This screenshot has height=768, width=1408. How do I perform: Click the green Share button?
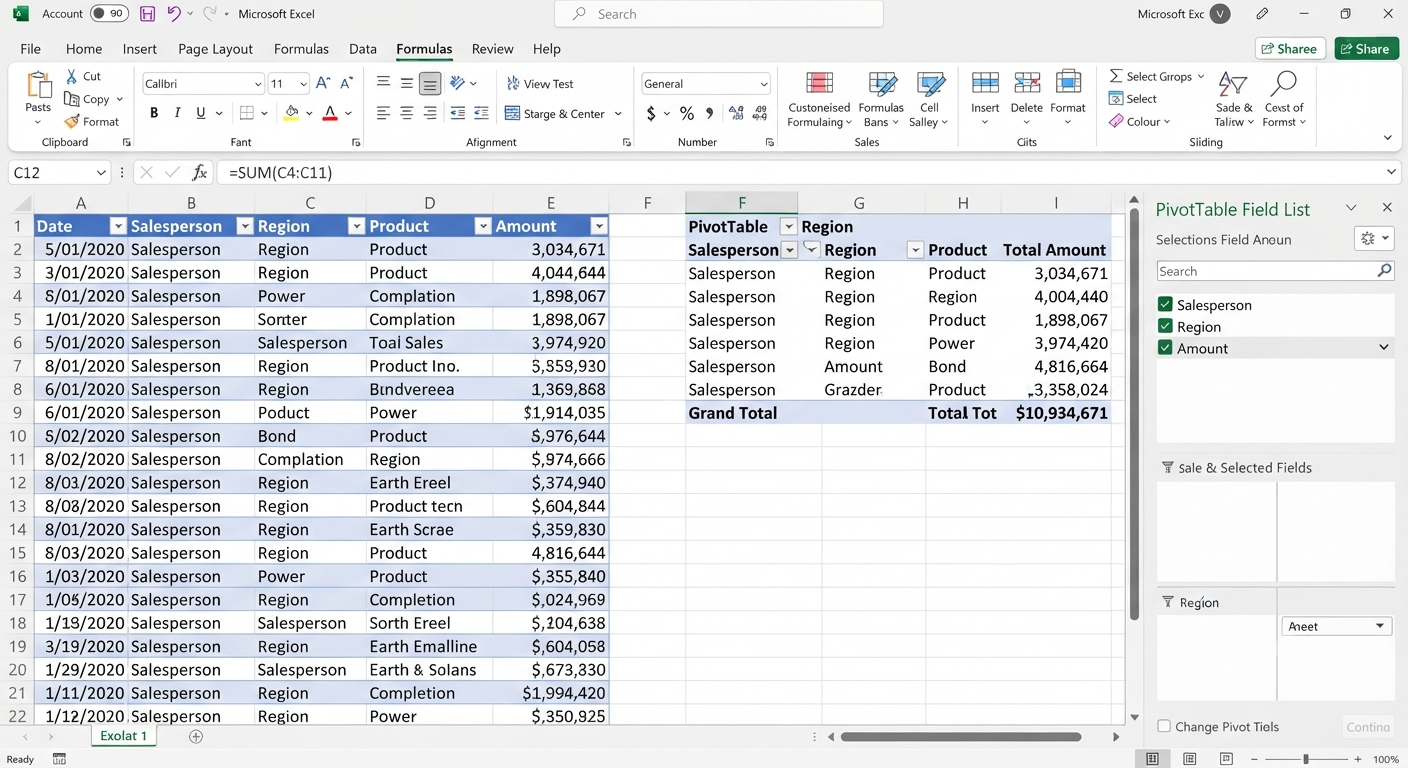[x=1366, y=48]
